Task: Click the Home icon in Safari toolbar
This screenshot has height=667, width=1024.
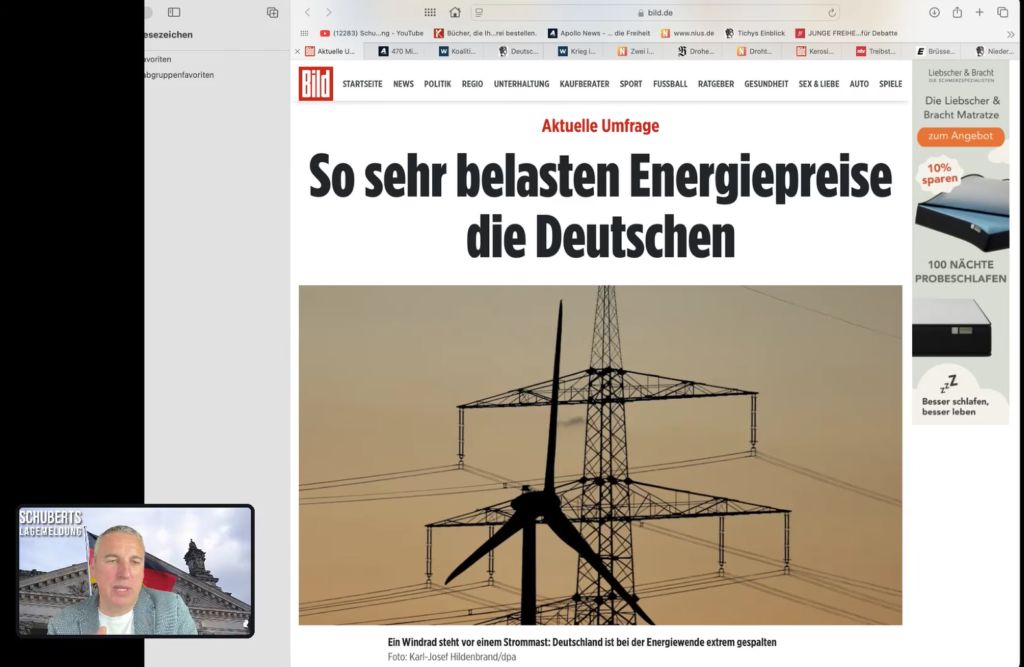Action: [x=455, y=12]
